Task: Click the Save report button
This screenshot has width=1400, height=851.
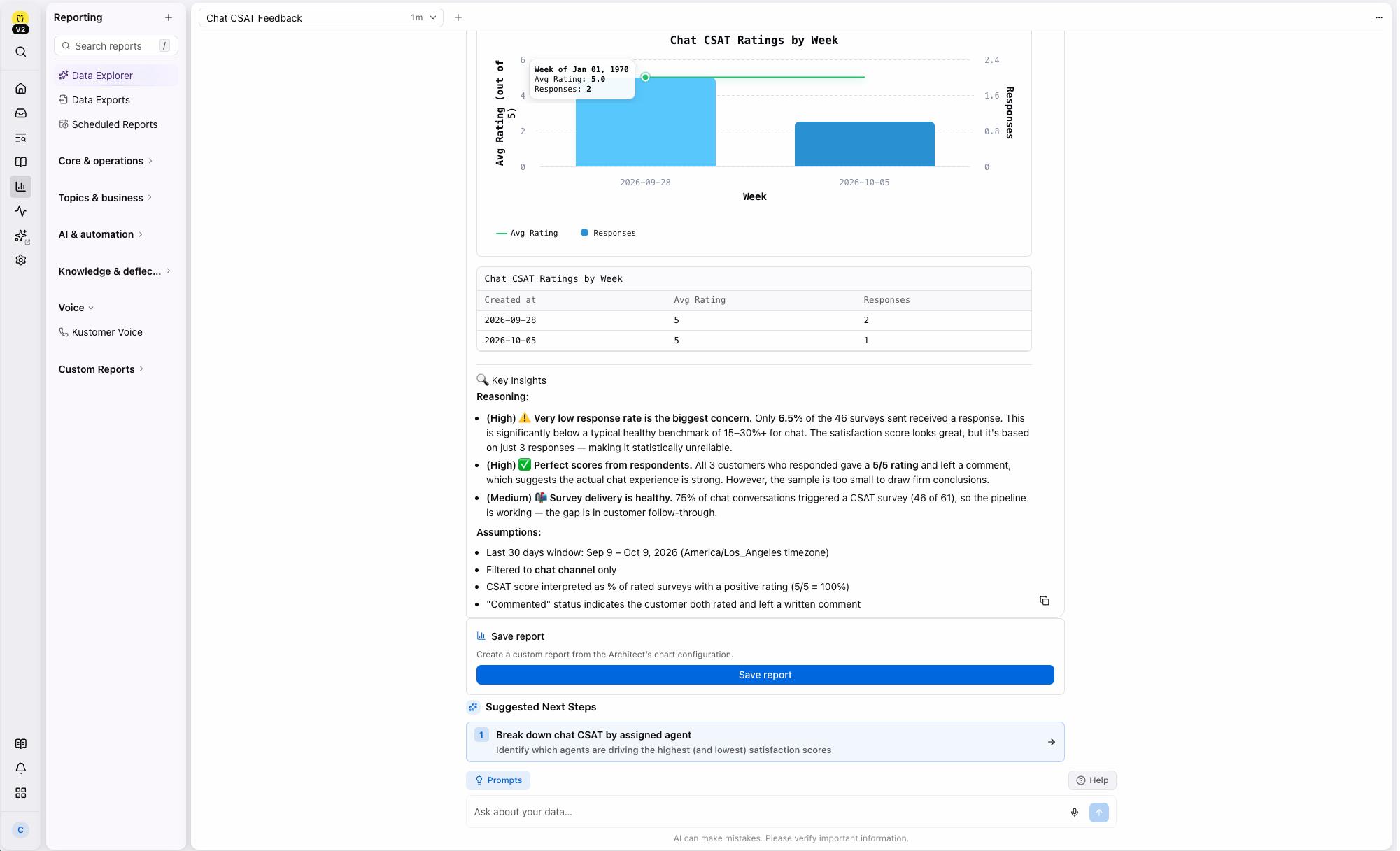Action: click(765, 675)
